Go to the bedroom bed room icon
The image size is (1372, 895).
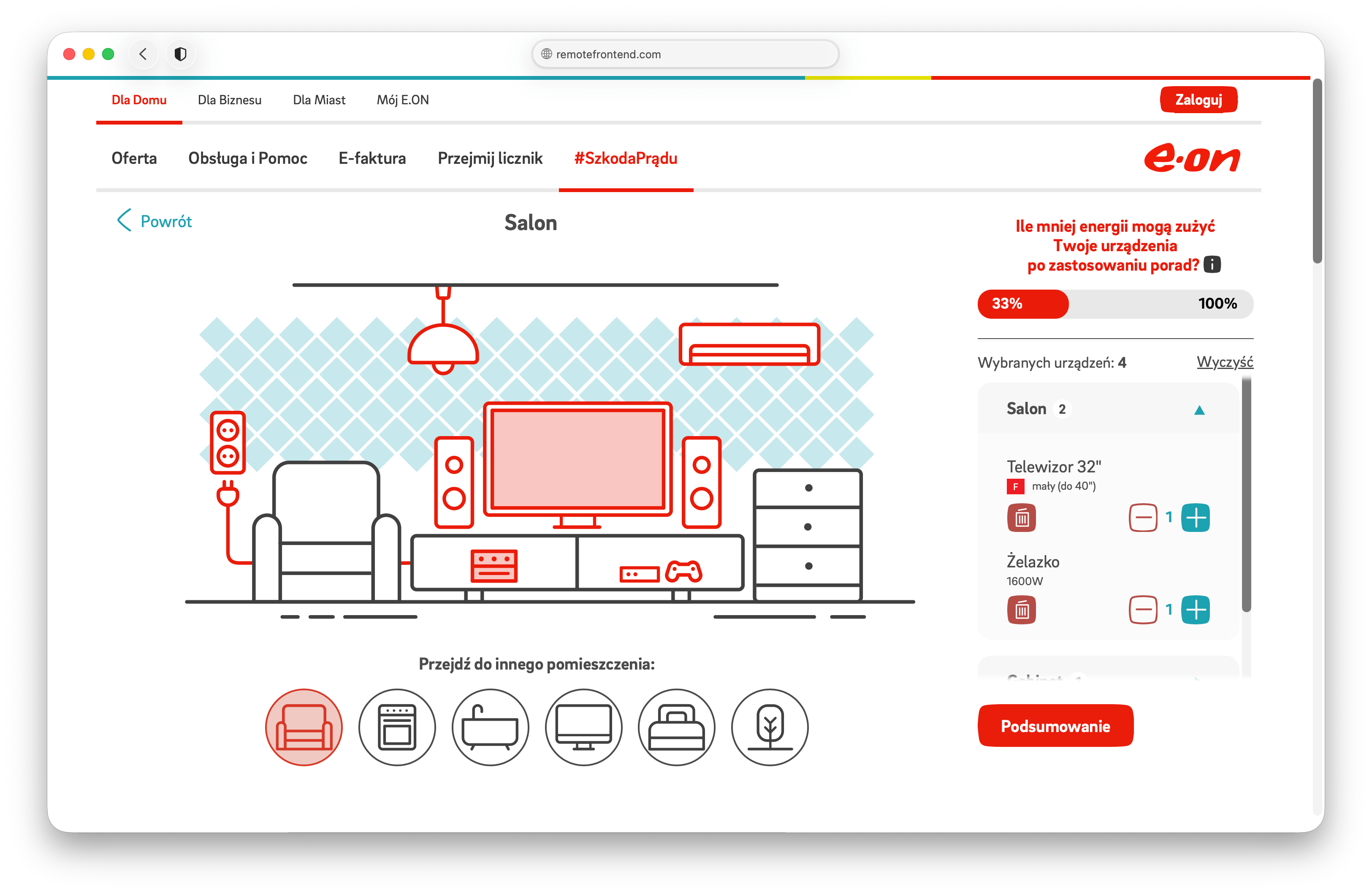tap(677, 727)
